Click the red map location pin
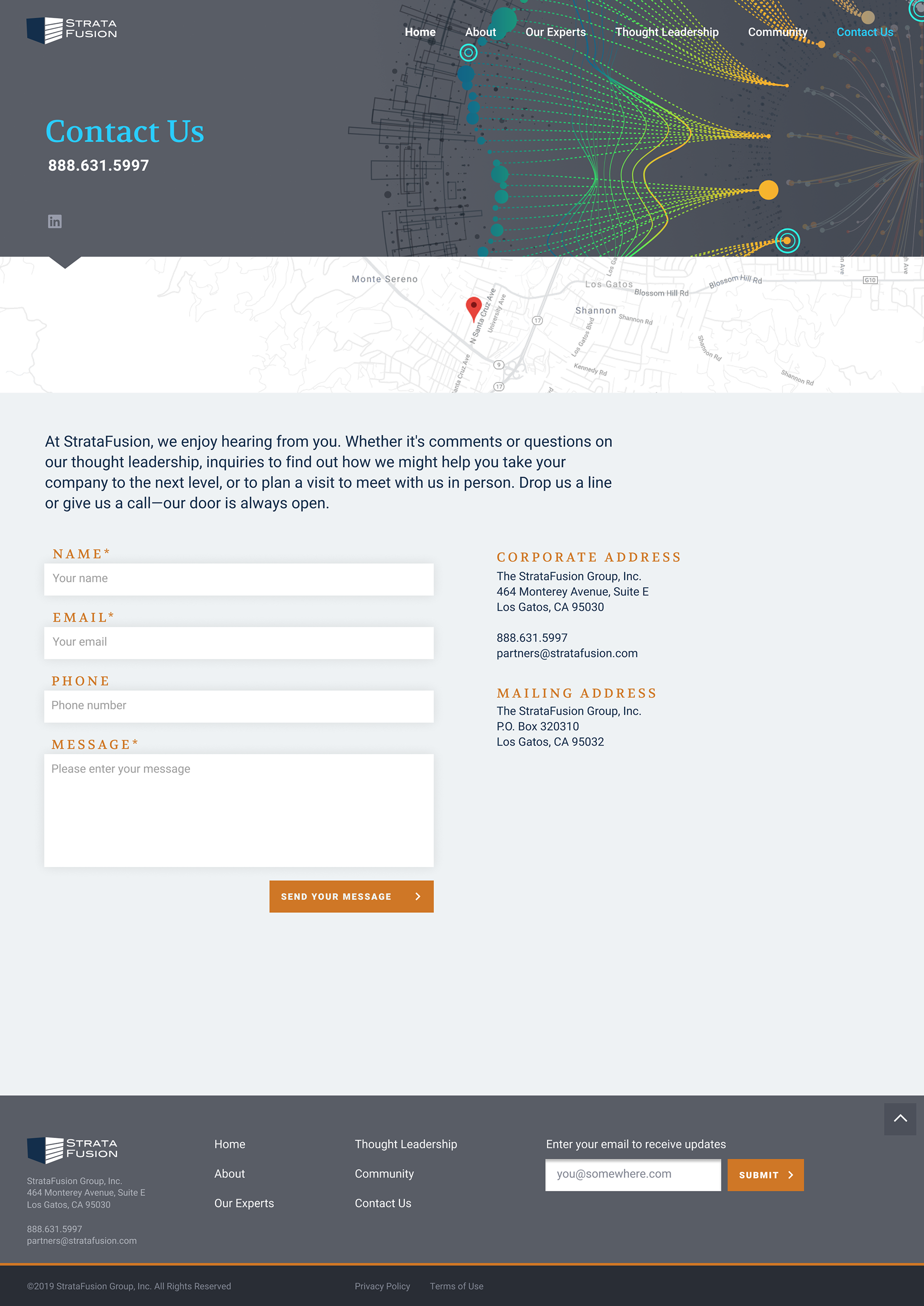 tap(474, 307)
